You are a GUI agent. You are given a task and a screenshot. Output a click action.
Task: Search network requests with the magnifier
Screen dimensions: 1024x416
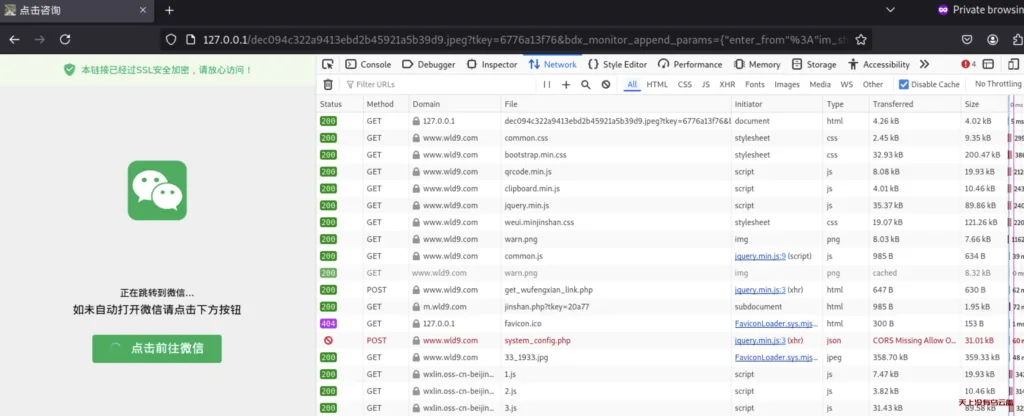coord(586,84)
